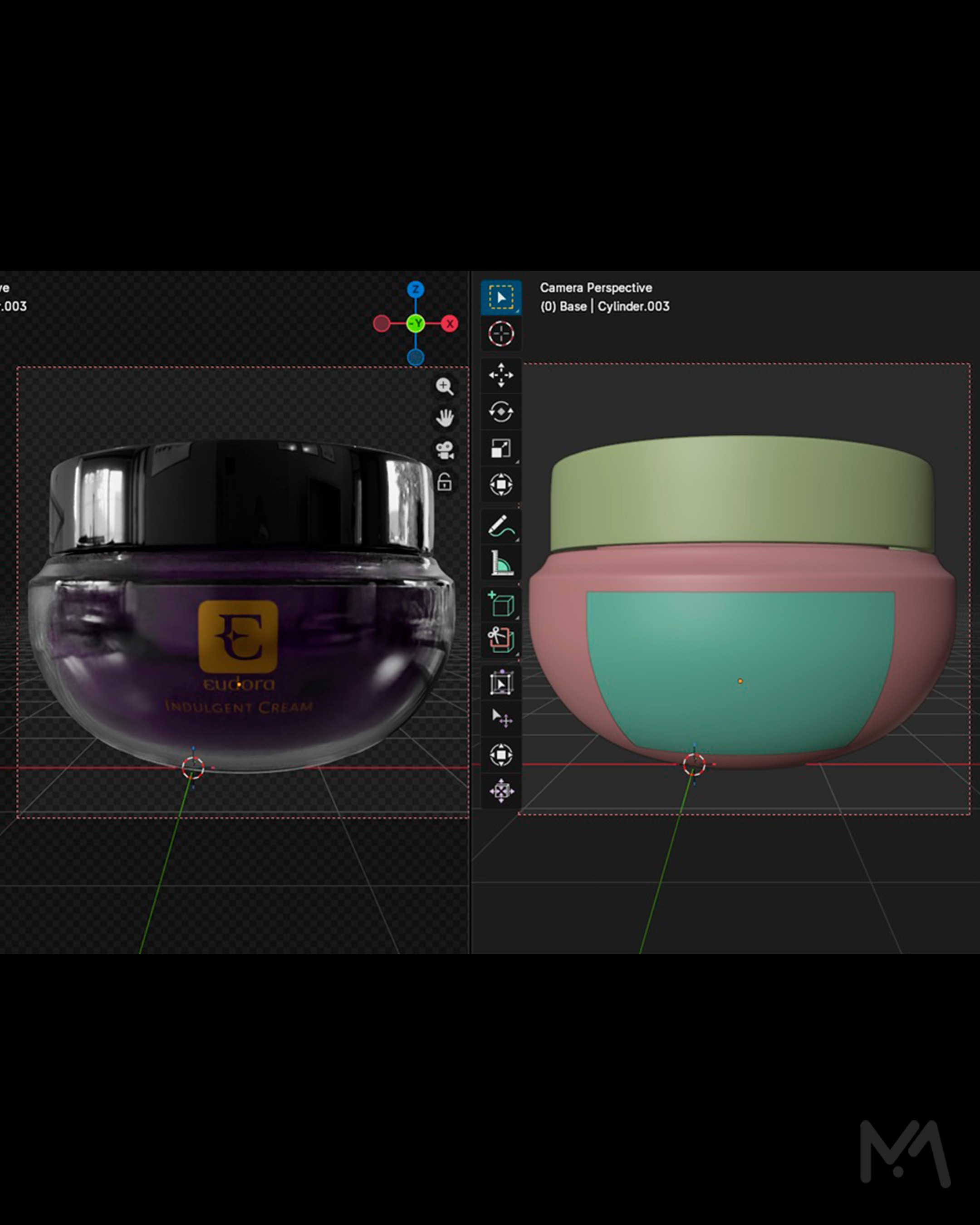Click the 'eudora' brand text on jar
The width and height of the screenshot is (980, 1225).
point(239,684)
